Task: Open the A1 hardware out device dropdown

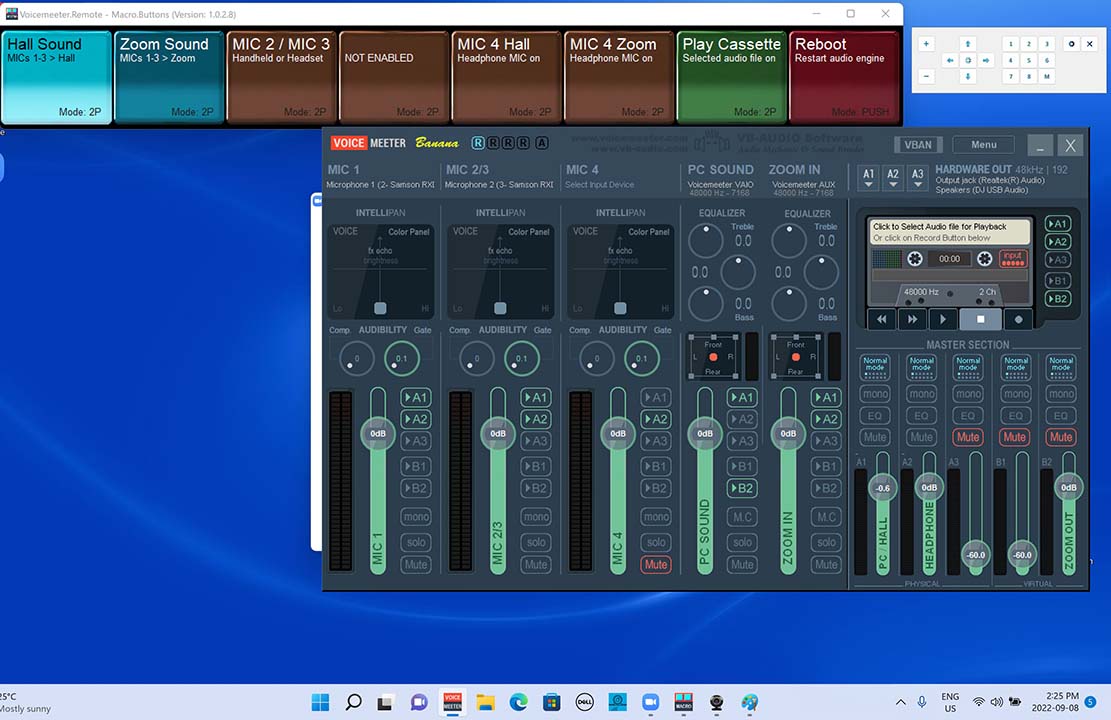Action: click(x=869, y=177)
